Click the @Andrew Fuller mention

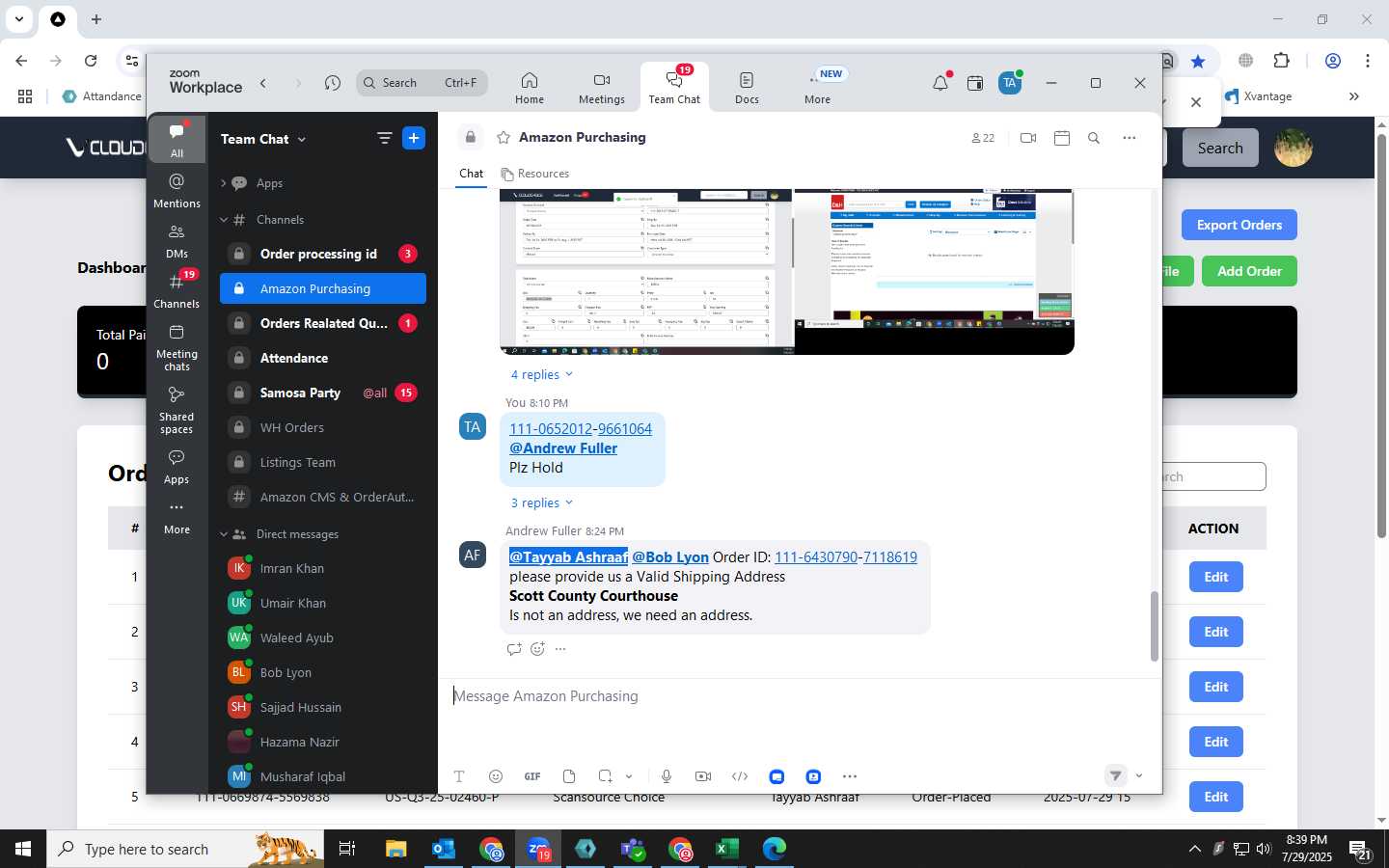point(563,448)
